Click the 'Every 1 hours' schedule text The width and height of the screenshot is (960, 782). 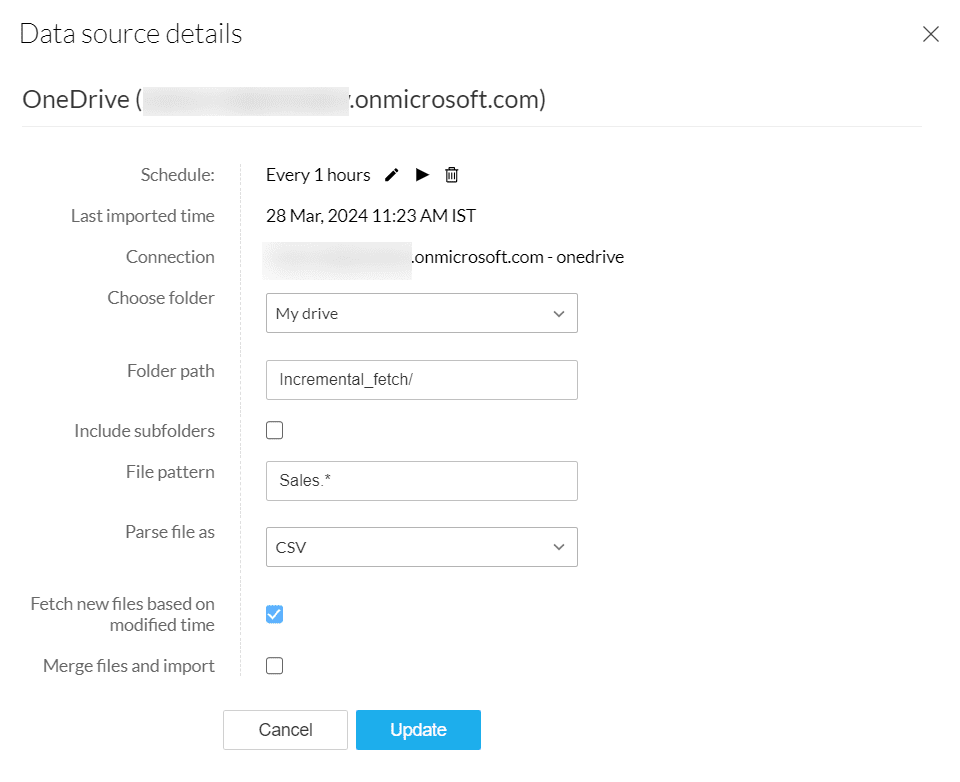point(318,175)
